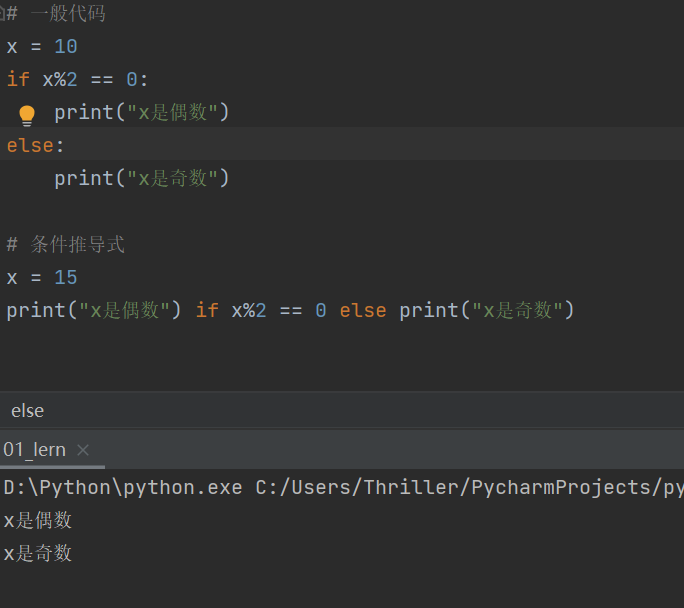The width and height of the screenshot is (684, 608).
Task: Click the line 'x = 15'
Action: (42, 277)
